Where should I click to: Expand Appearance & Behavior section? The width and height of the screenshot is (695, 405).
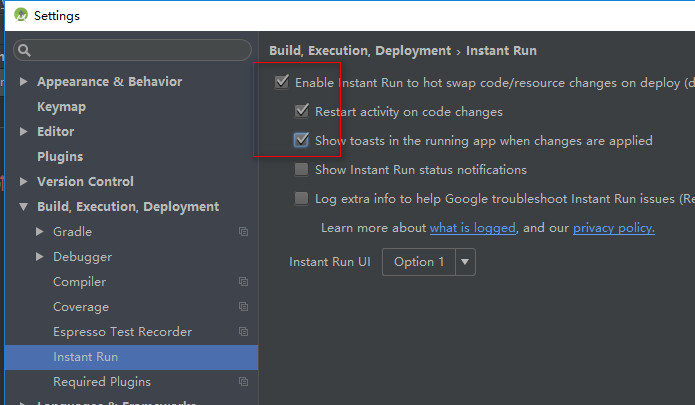pos(23,82)
